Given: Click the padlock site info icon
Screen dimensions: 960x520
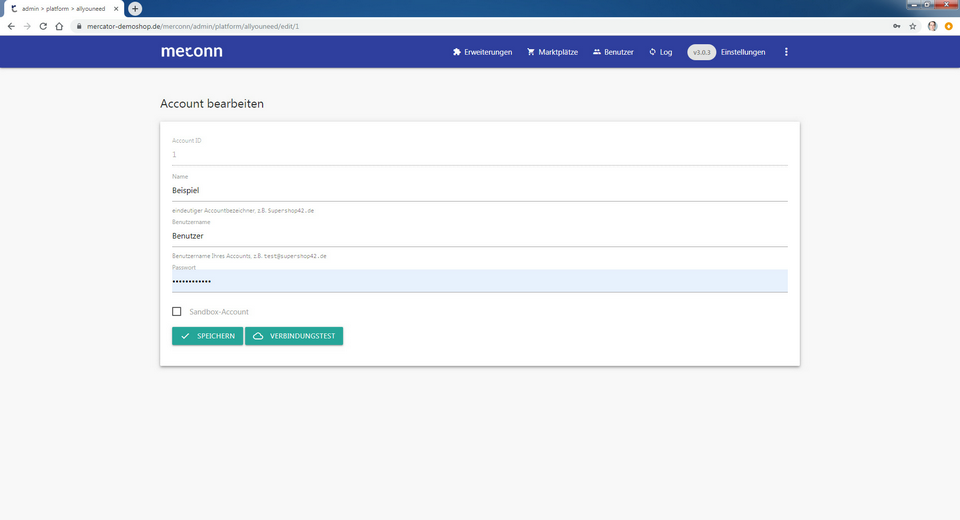Looking at the screenshot, I should [79, 26].
